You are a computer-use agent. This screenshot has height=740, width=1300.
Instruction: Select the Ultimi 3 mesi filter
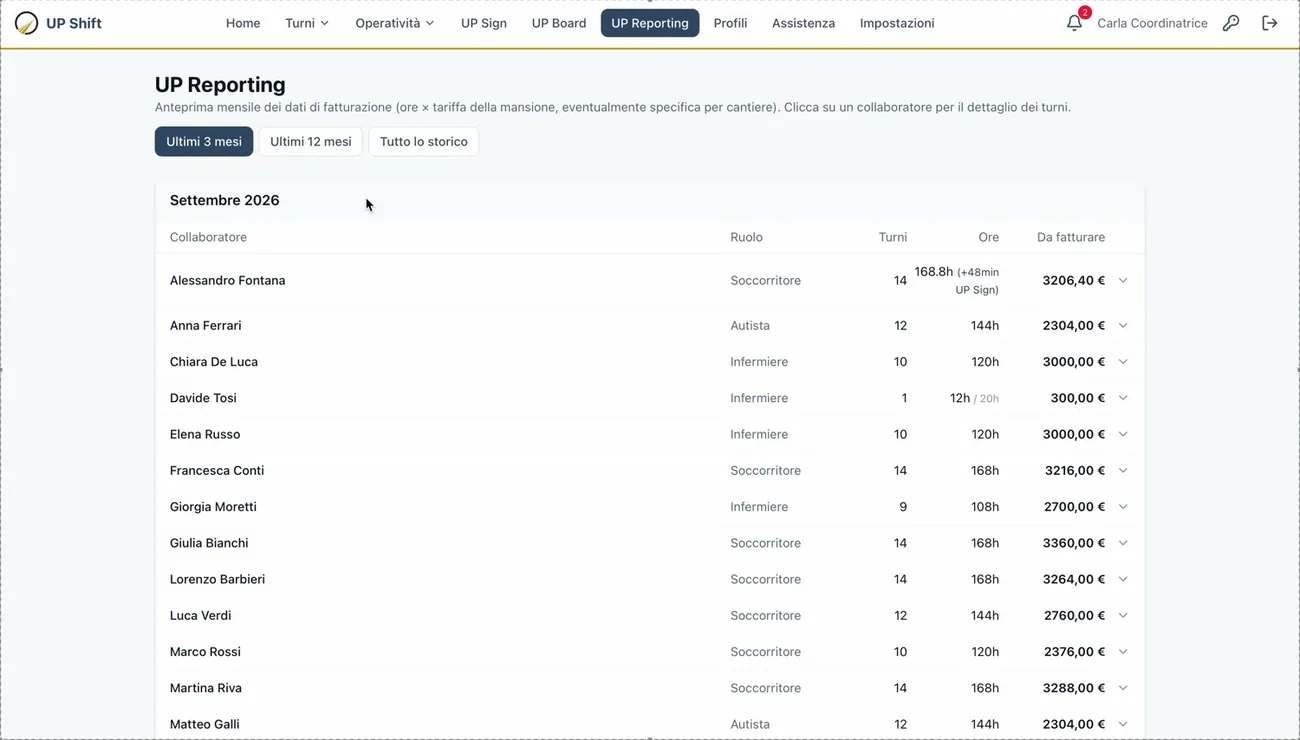[204, 142]
